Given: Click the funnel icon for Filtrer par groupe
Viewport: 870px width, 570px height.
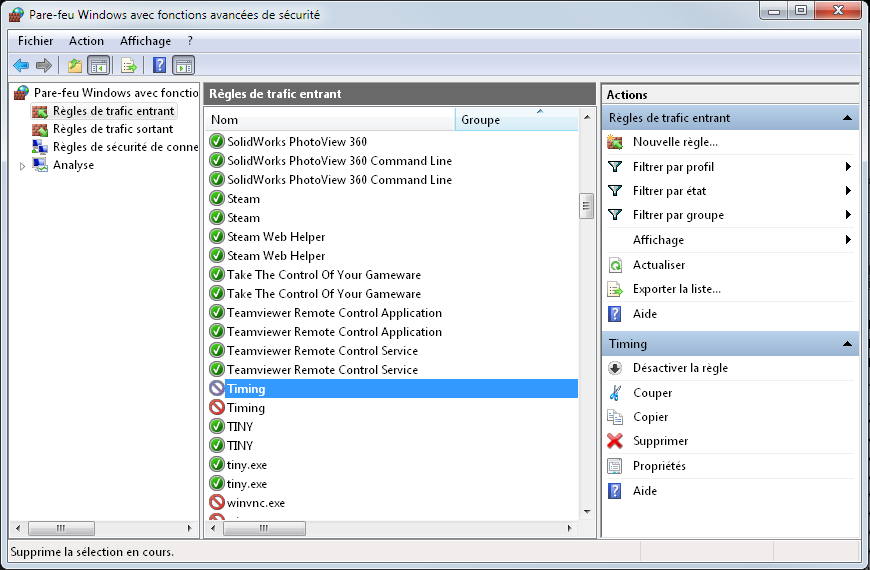Looking at the screenshot, I should 615,215.
